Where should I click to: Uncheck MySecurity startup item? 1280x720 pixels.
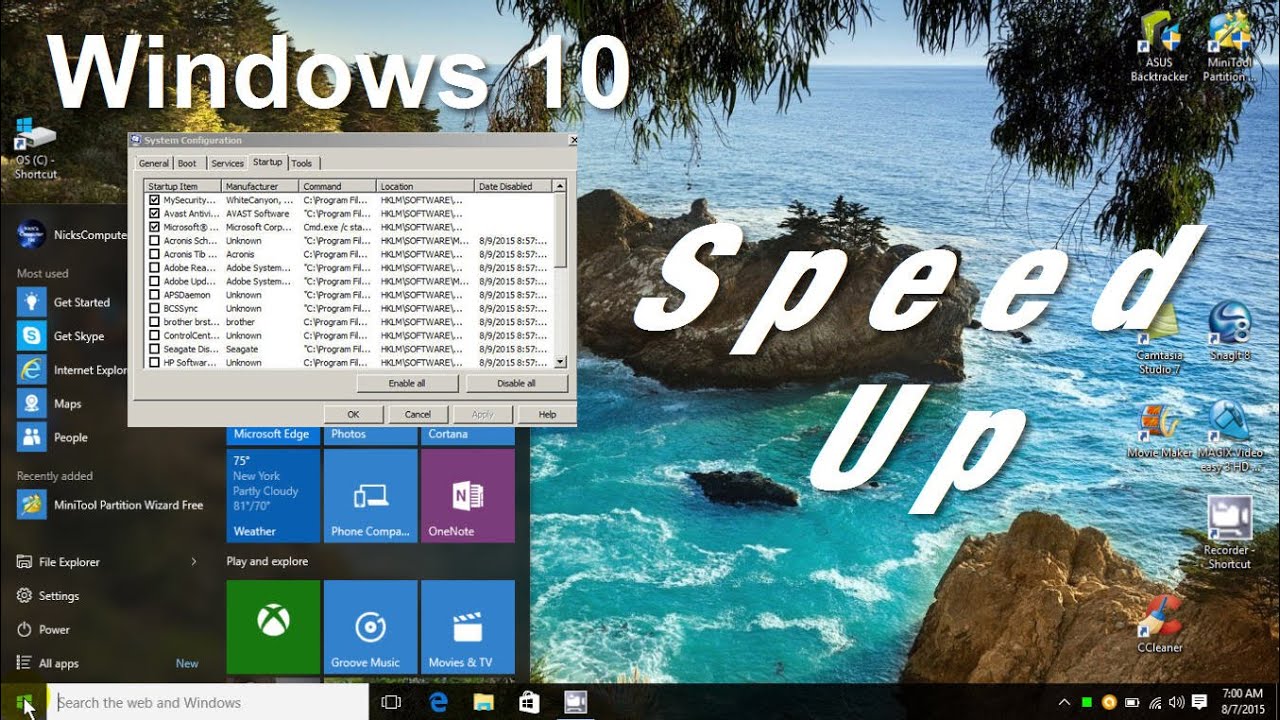tap(154, 200)
